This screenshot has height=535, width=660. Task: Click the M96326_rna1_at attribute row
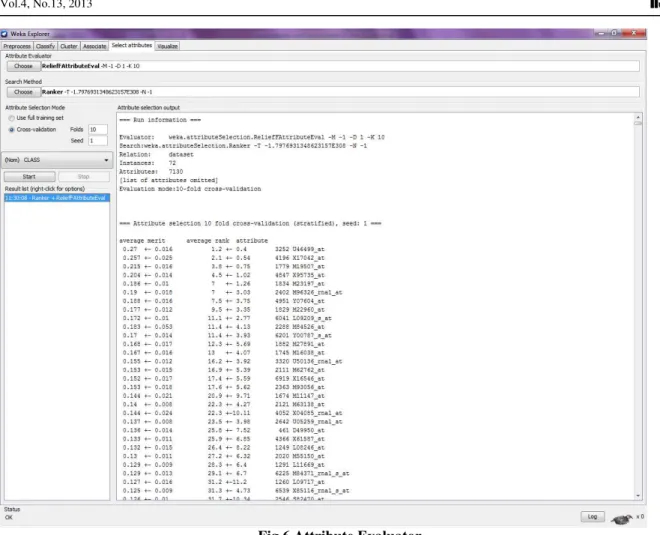(x=232, y=293)
